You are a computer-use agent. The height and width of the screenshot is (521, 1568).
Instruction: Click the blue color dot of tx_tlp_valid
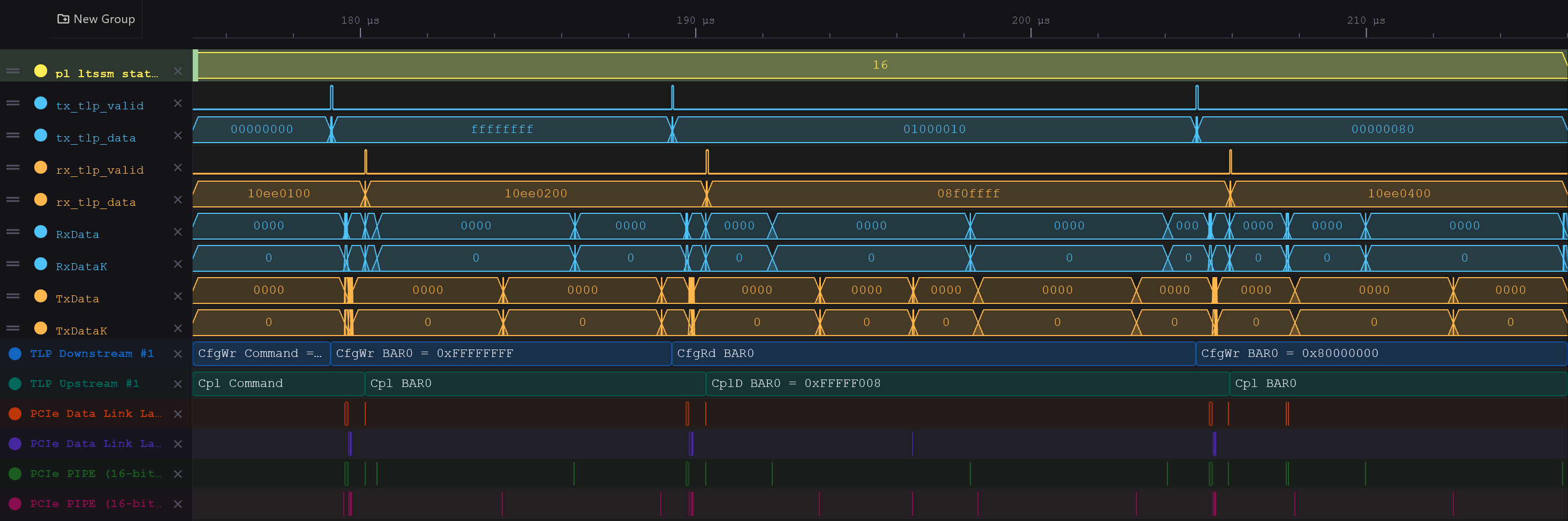(x=41, y=103)
